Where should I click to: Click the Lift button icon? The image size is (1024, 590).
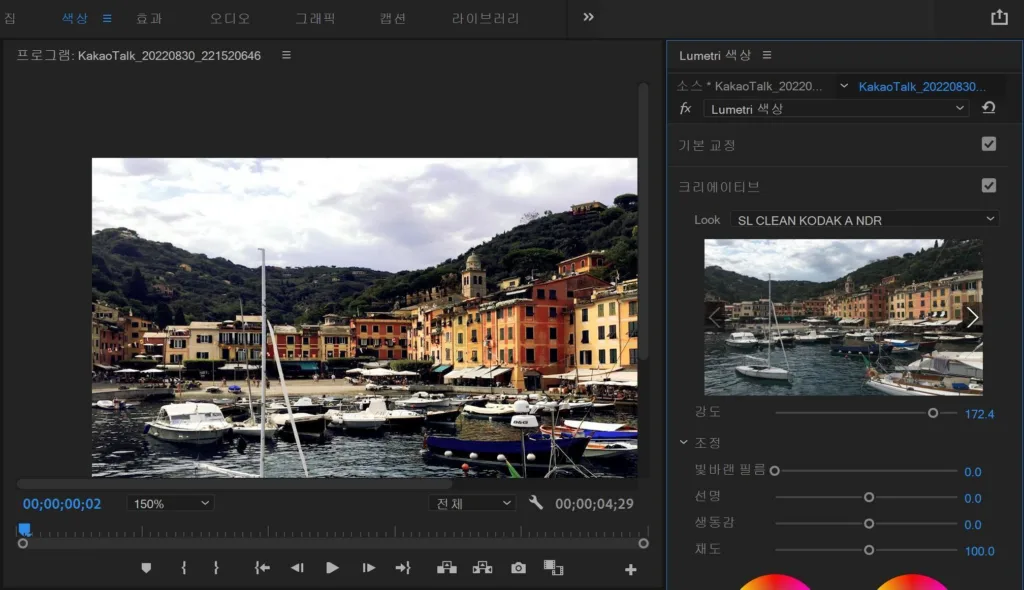point(447,568)
